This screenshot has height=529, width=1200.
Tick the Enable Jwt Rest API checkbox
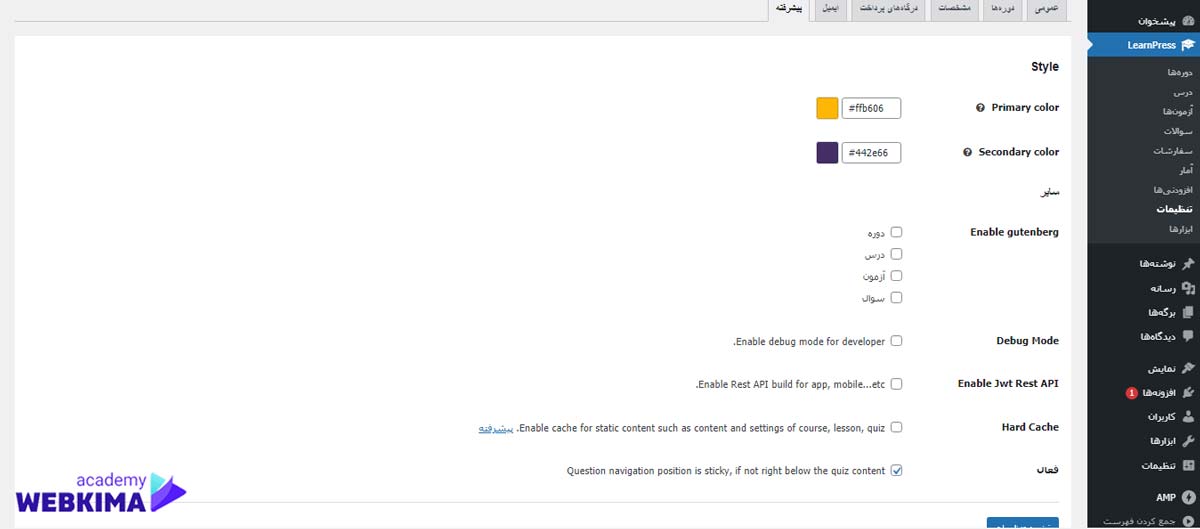896,384
